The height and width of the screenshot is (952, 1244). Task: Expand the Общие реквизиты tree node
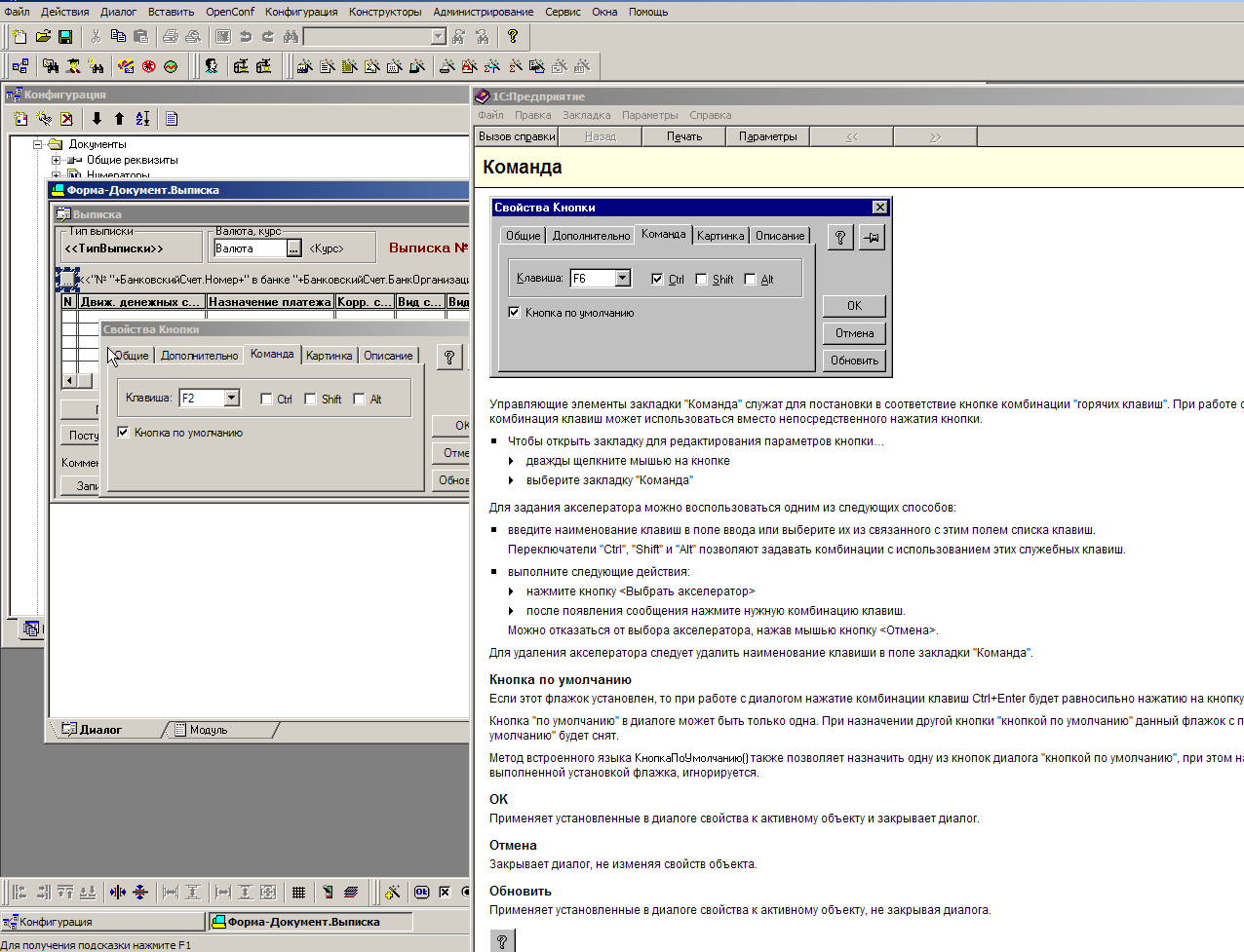pos(56,160)
